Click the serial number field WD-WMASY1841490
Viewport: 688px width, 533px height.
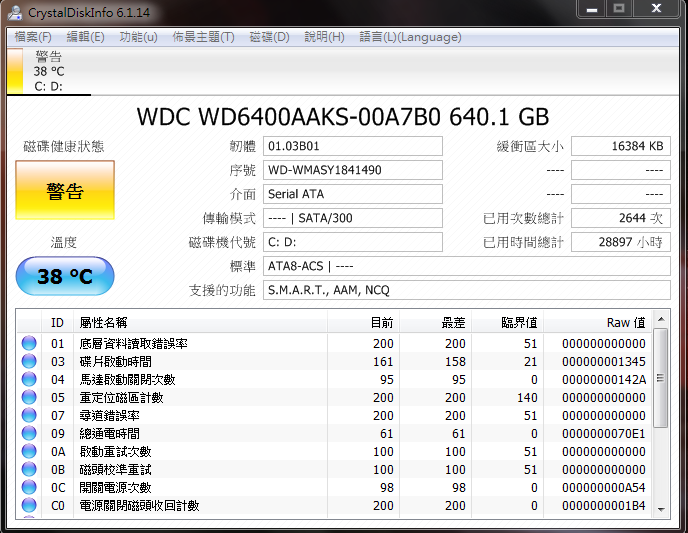coord(353,170)
